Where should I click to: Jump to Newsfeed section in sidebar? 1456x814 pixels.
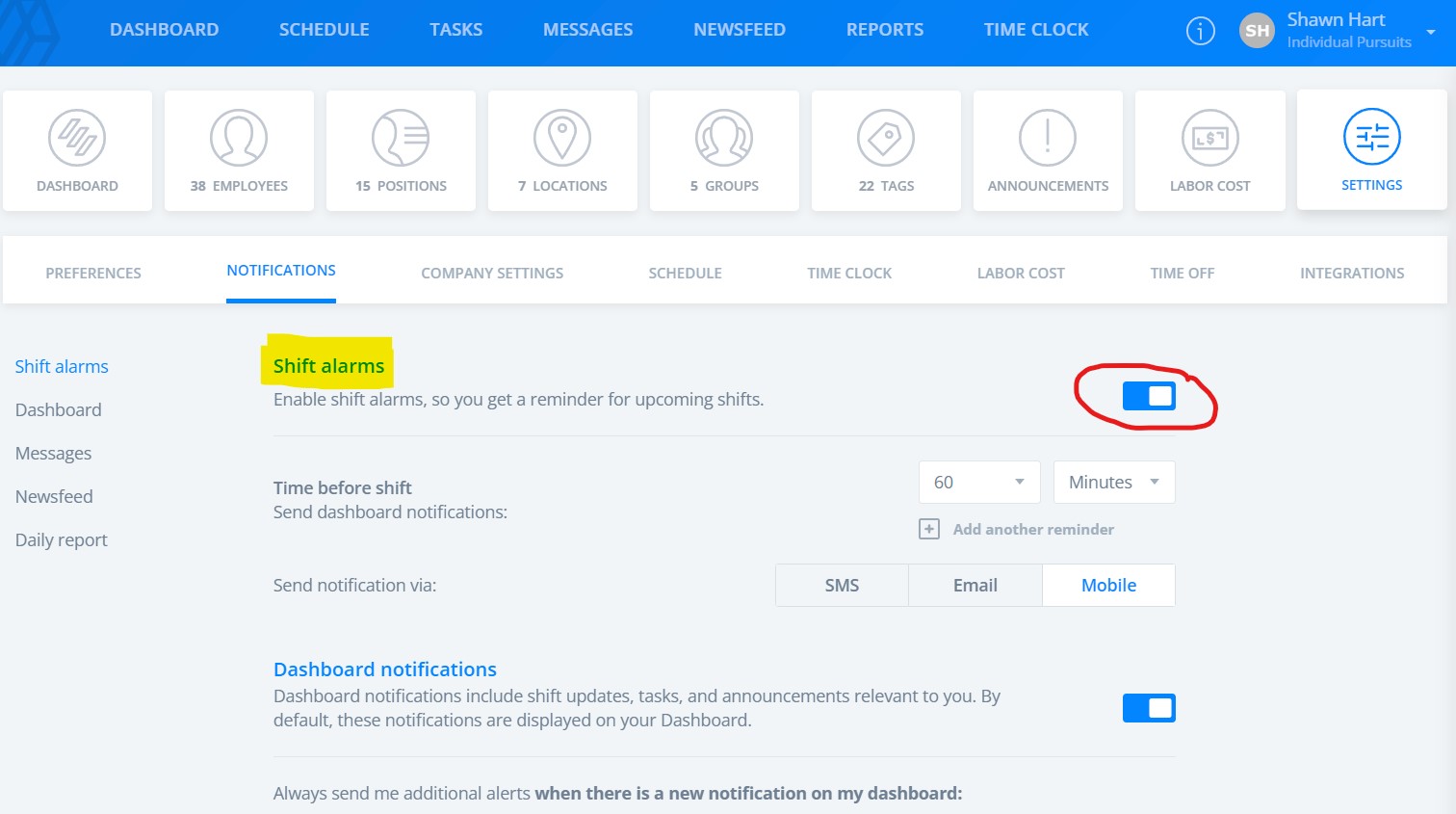[x=54, y=496]
